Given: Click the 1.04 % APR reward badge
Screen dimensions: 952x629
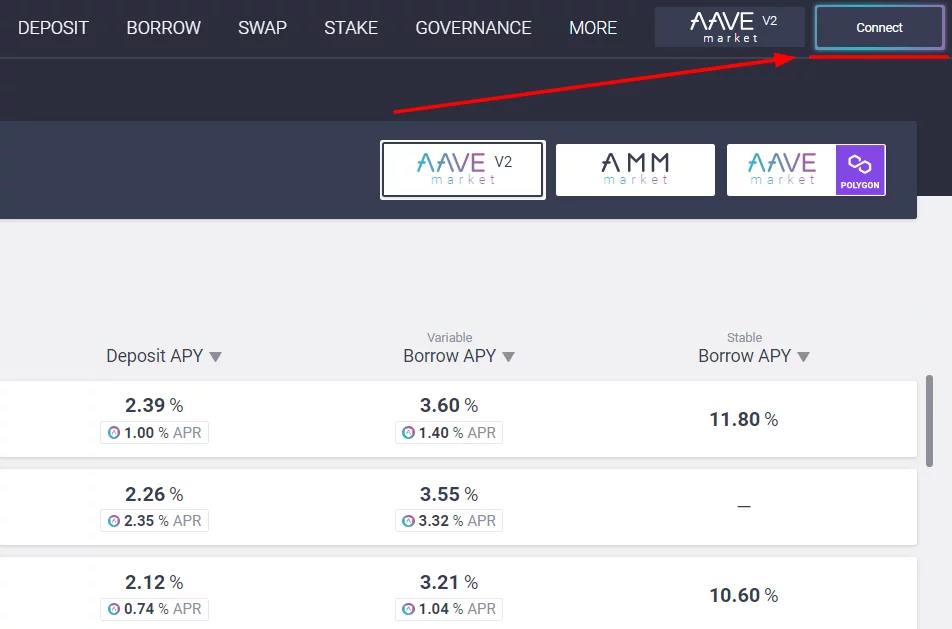Looking at the screenshot, I should coord(449,609).
